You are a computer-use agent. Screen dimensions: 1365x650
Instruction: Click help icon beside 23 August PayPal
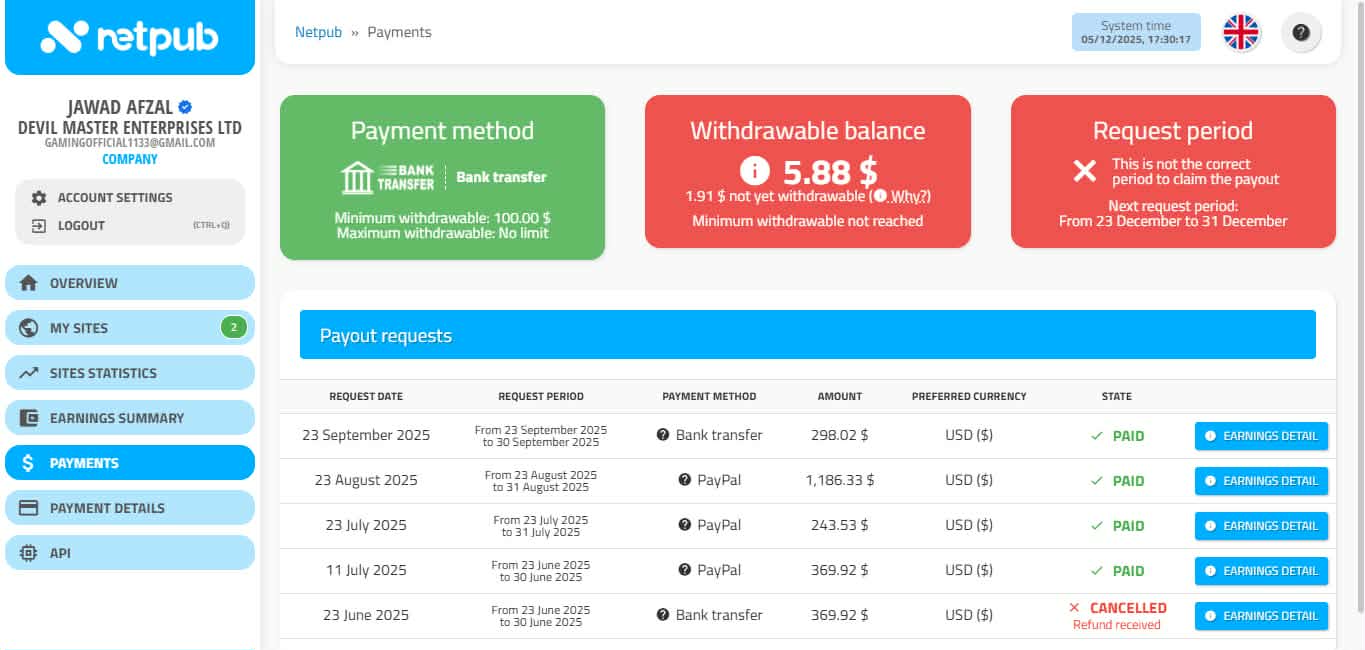[x=684, y=480]
